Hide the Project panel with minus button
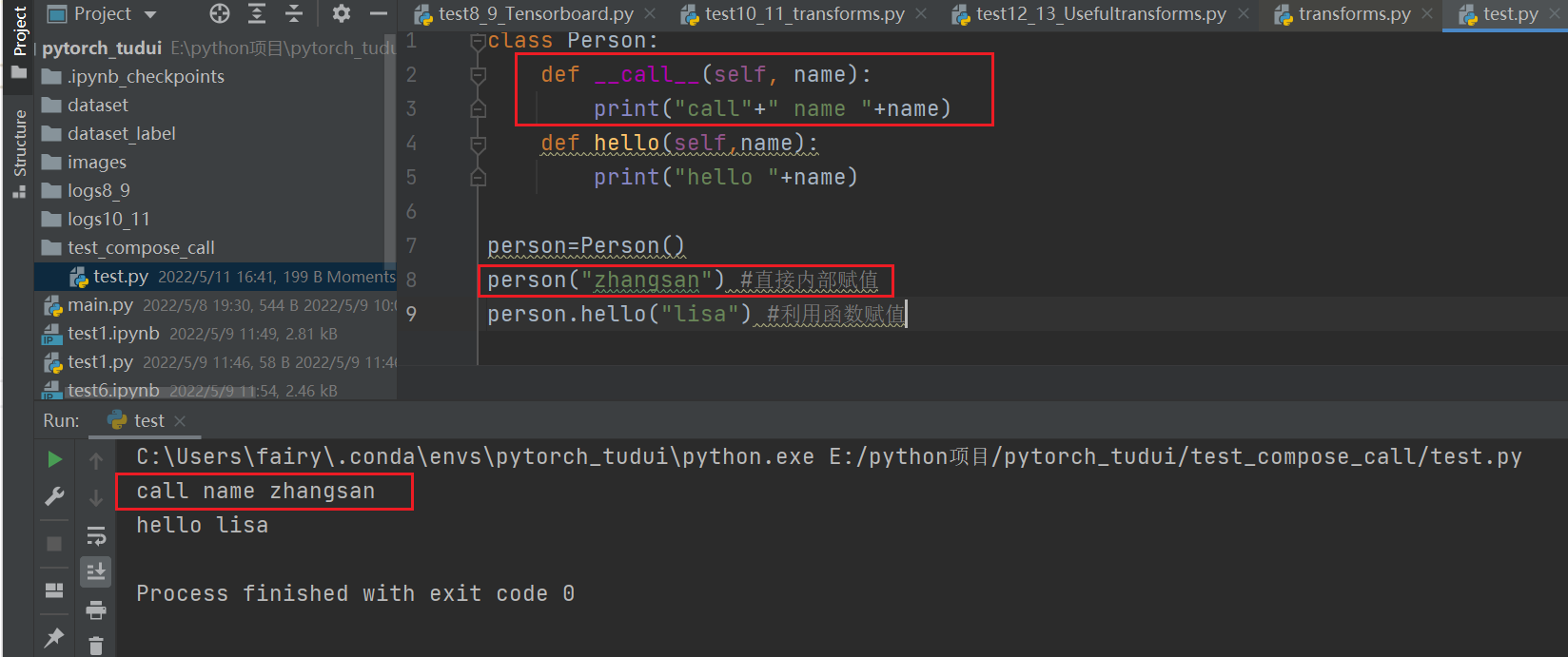The width and height of the screenshot is (1568, 657). click(x=379, y=13)
